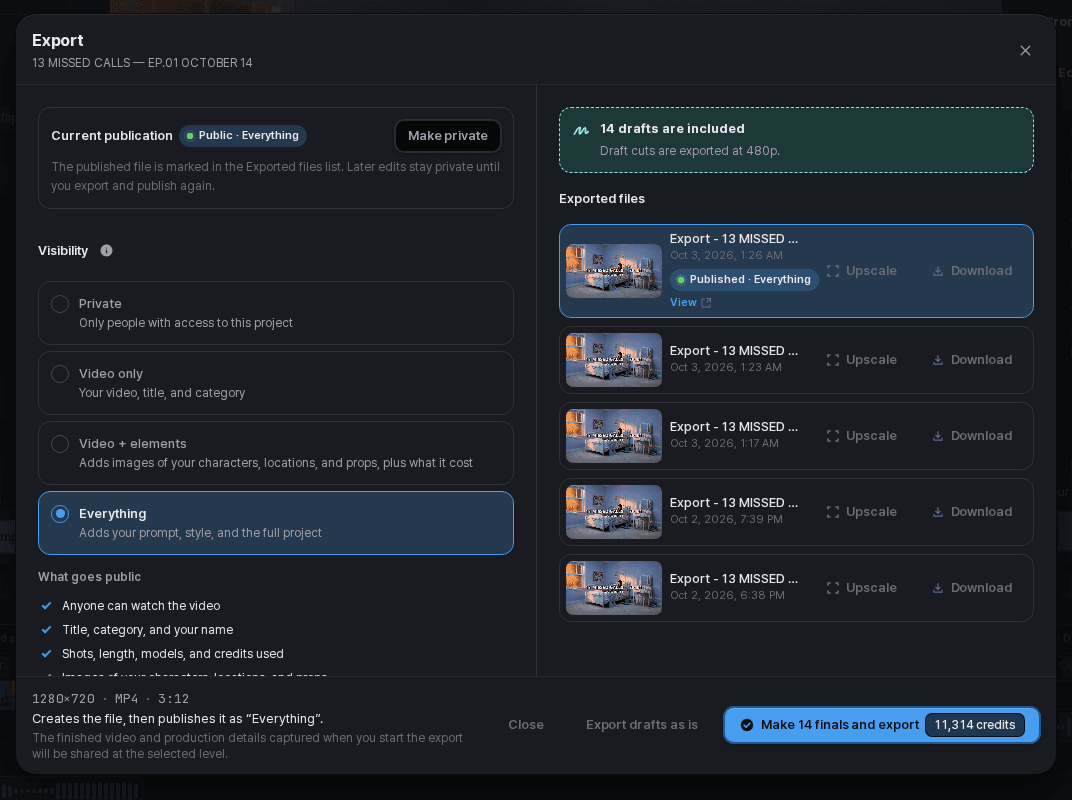Download the Oct 2 6:38 PM export
This screenshot has width=1072, height=800.
[x=972, y=587]
